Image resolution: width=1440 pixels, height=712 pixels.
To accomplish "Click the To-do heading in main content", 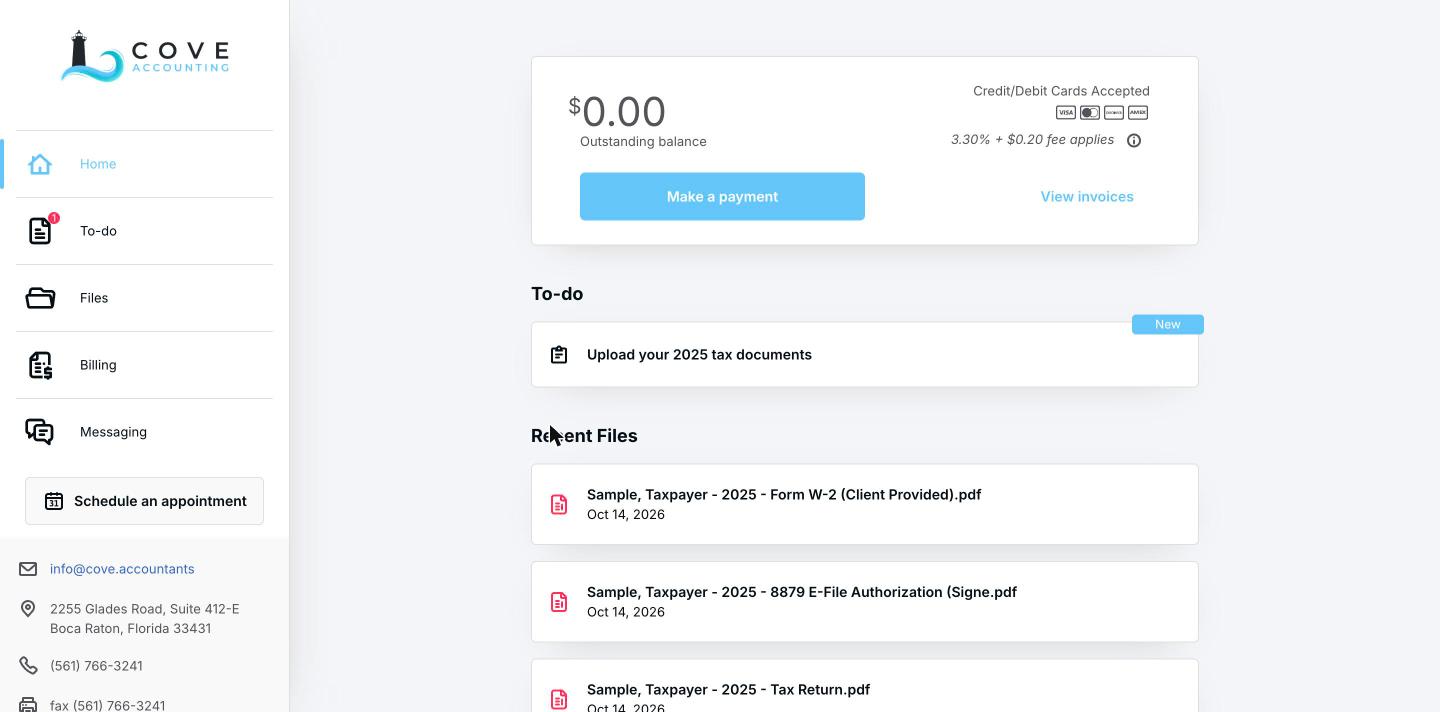I will [557, 294].
